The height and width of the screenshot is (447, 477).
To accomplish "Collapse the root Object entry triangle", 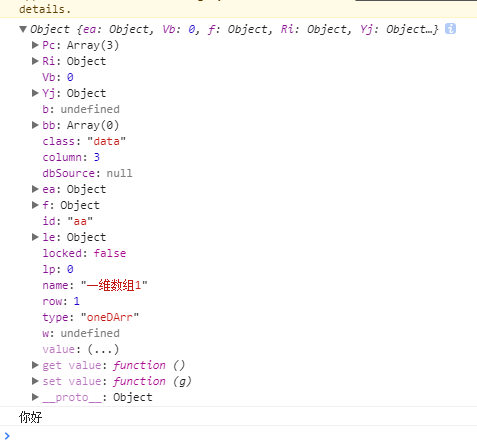I will (23, 29).
